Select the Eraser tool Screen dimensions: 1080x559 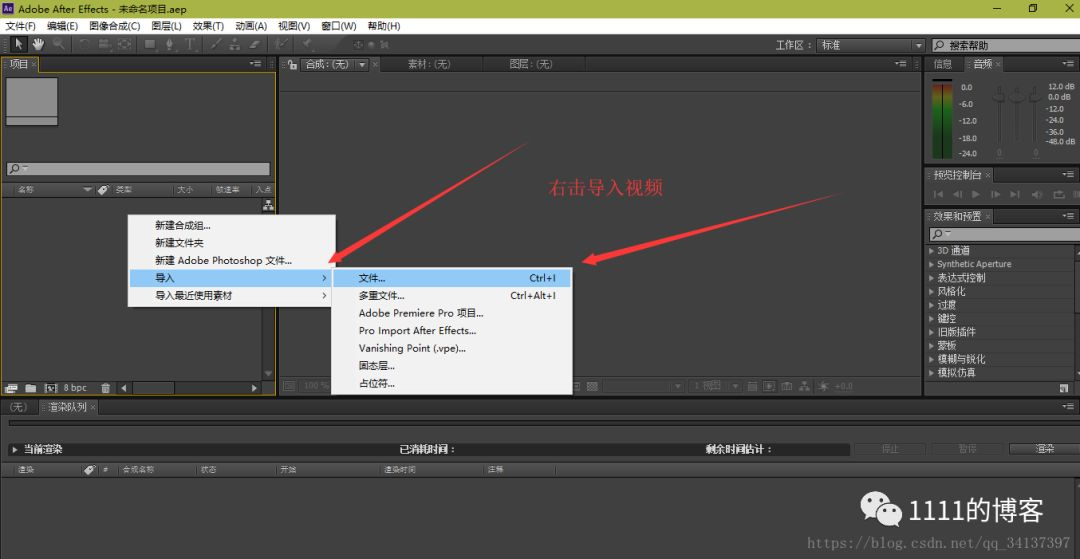pyautogui.click(x=254, y=44)
